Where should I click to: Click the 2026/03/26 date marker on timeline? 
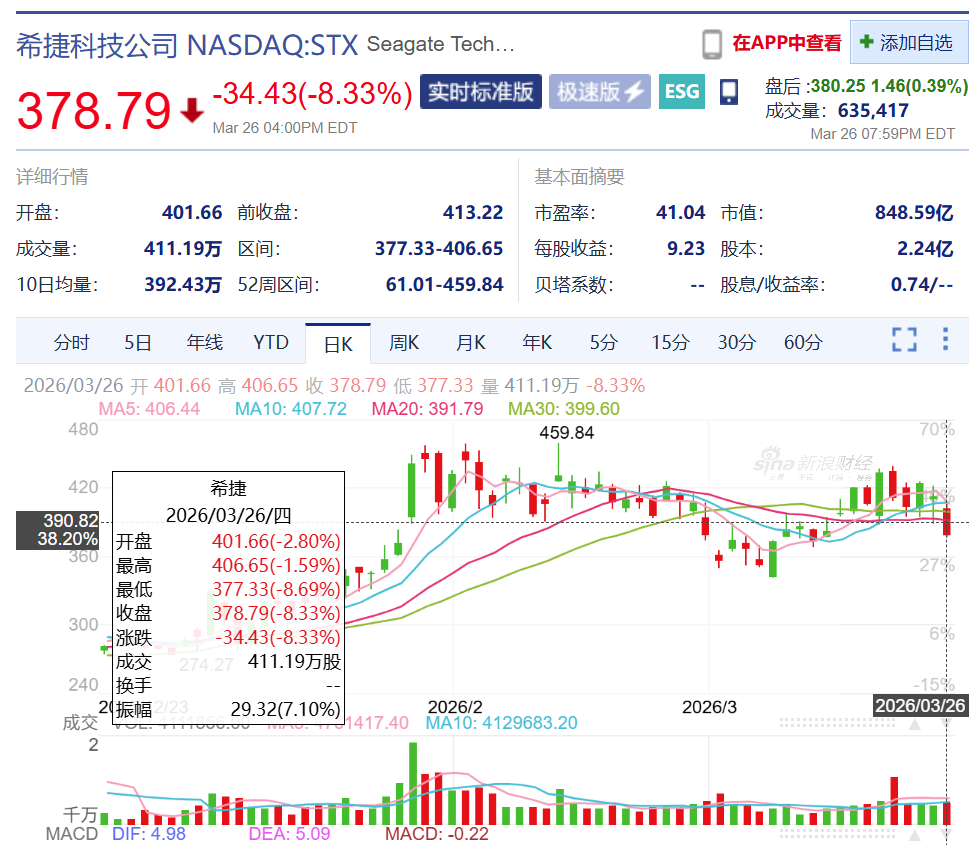[920, 706]
